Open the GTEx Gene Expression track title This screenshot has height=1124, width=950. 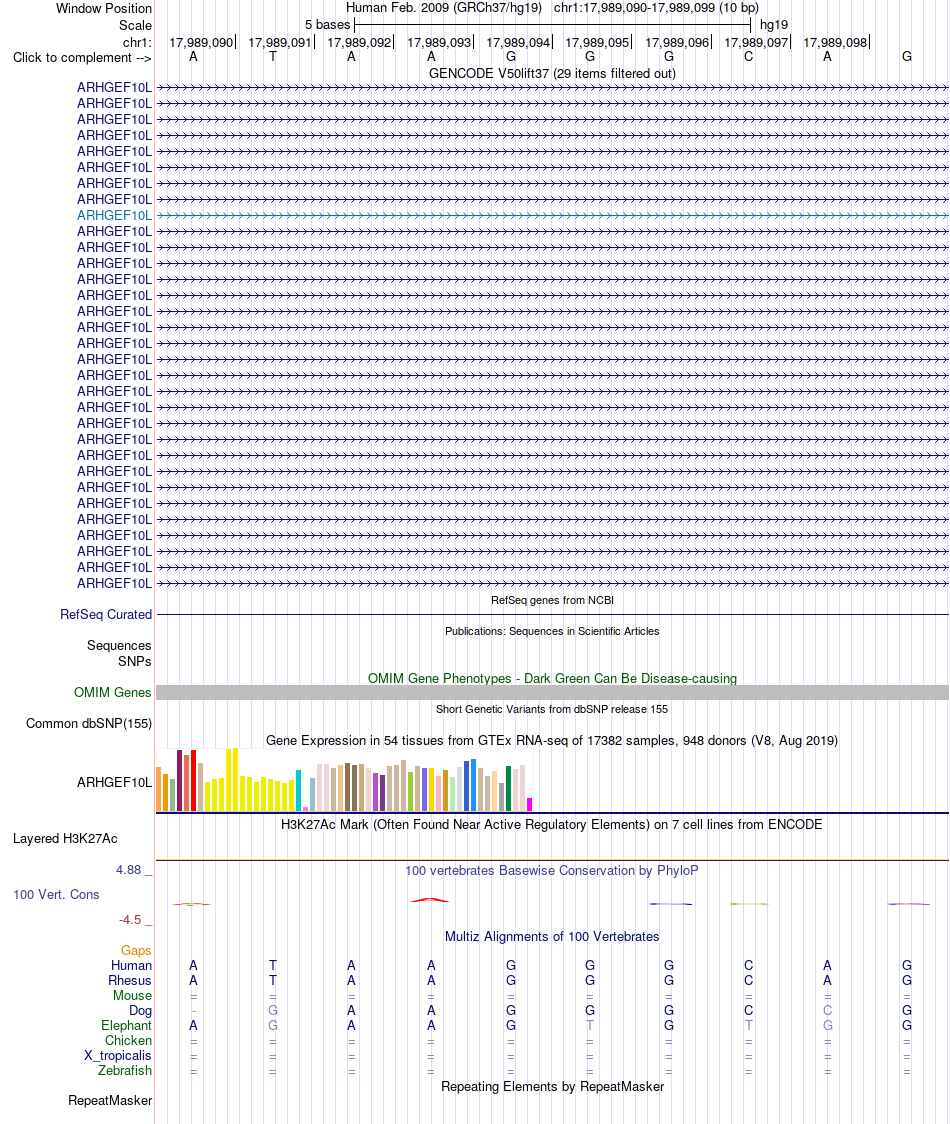click(x=552, y=740)
